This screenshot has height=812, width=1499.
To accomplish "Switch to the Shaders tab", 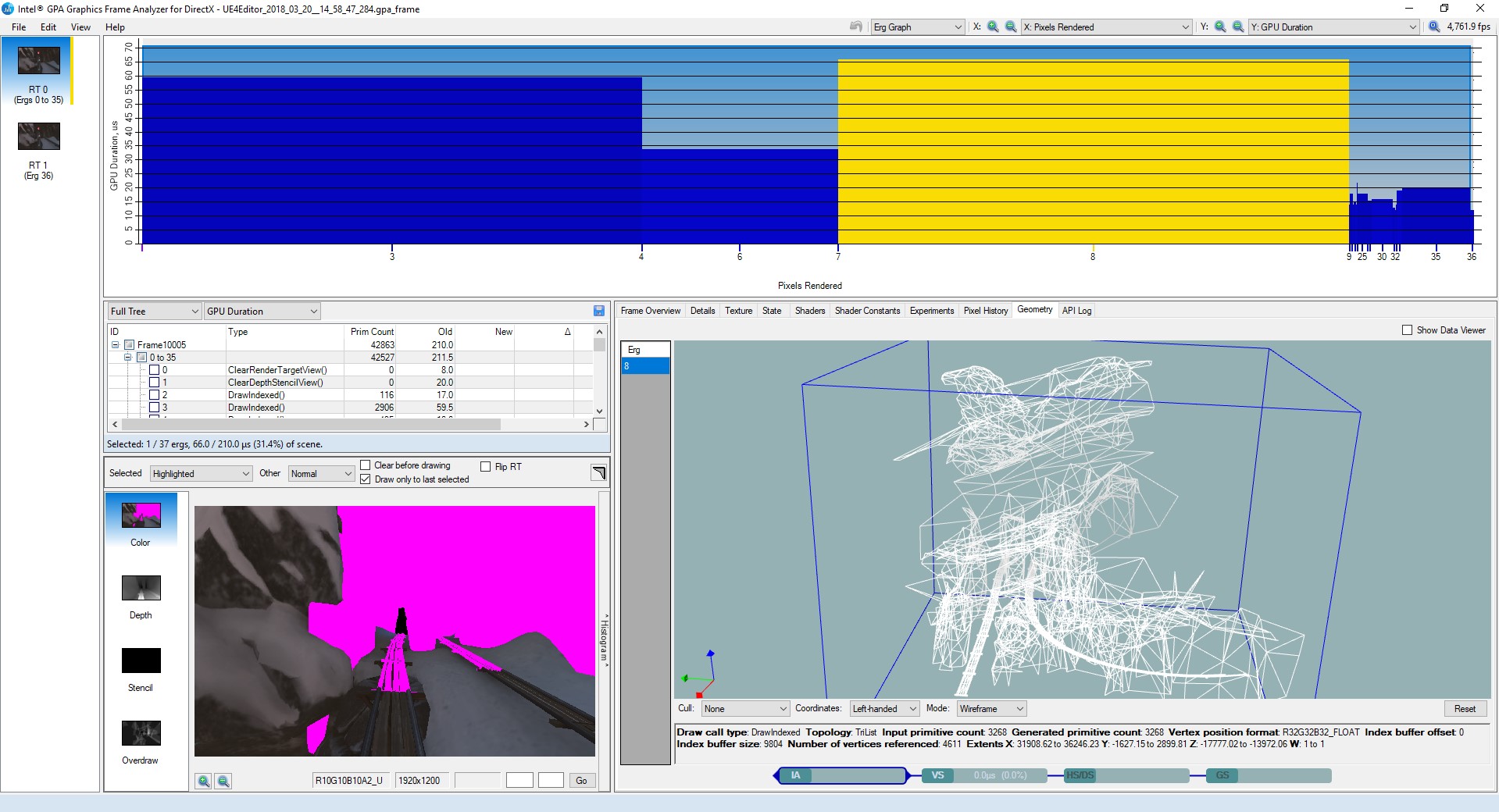I will click(x=810, y=311).
